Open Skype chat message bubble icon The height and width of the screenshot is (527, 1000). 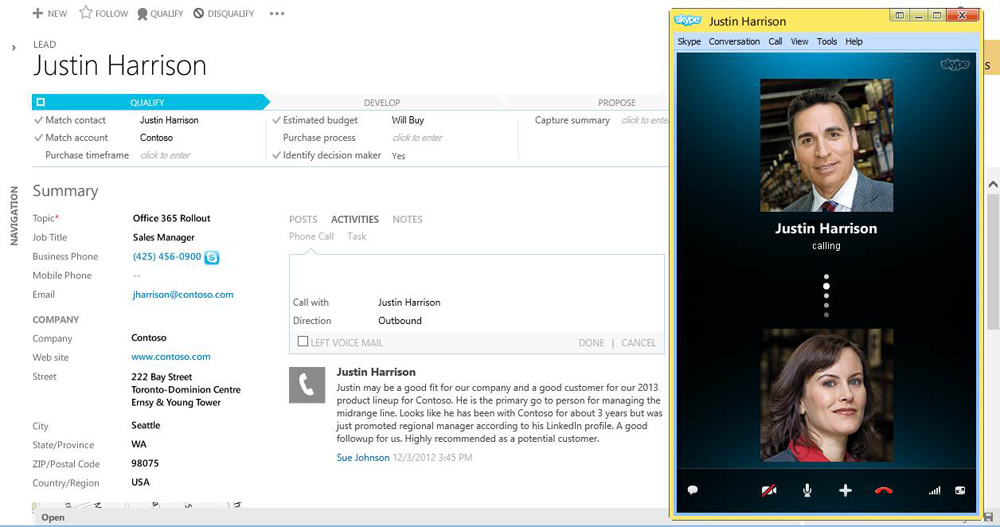coord(692,490)
